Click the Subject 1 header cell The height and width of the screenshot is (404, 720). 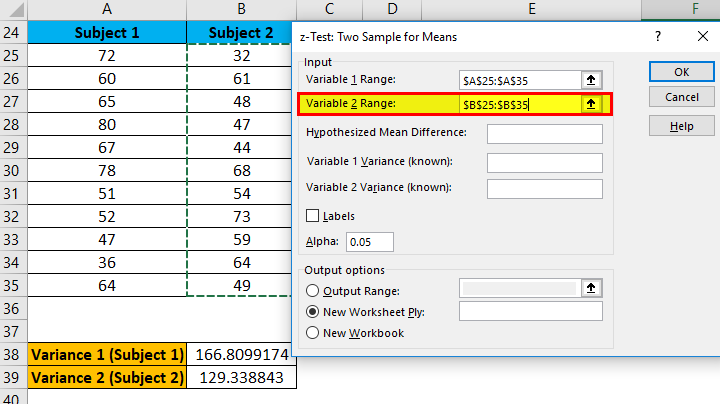point(107,33)
